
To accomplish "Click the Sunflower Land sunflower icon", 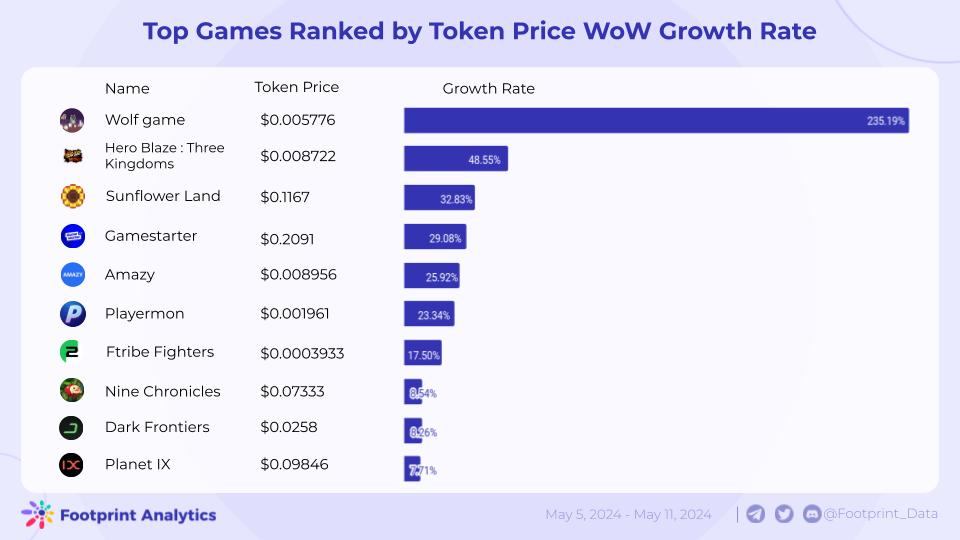I will 71,196.
